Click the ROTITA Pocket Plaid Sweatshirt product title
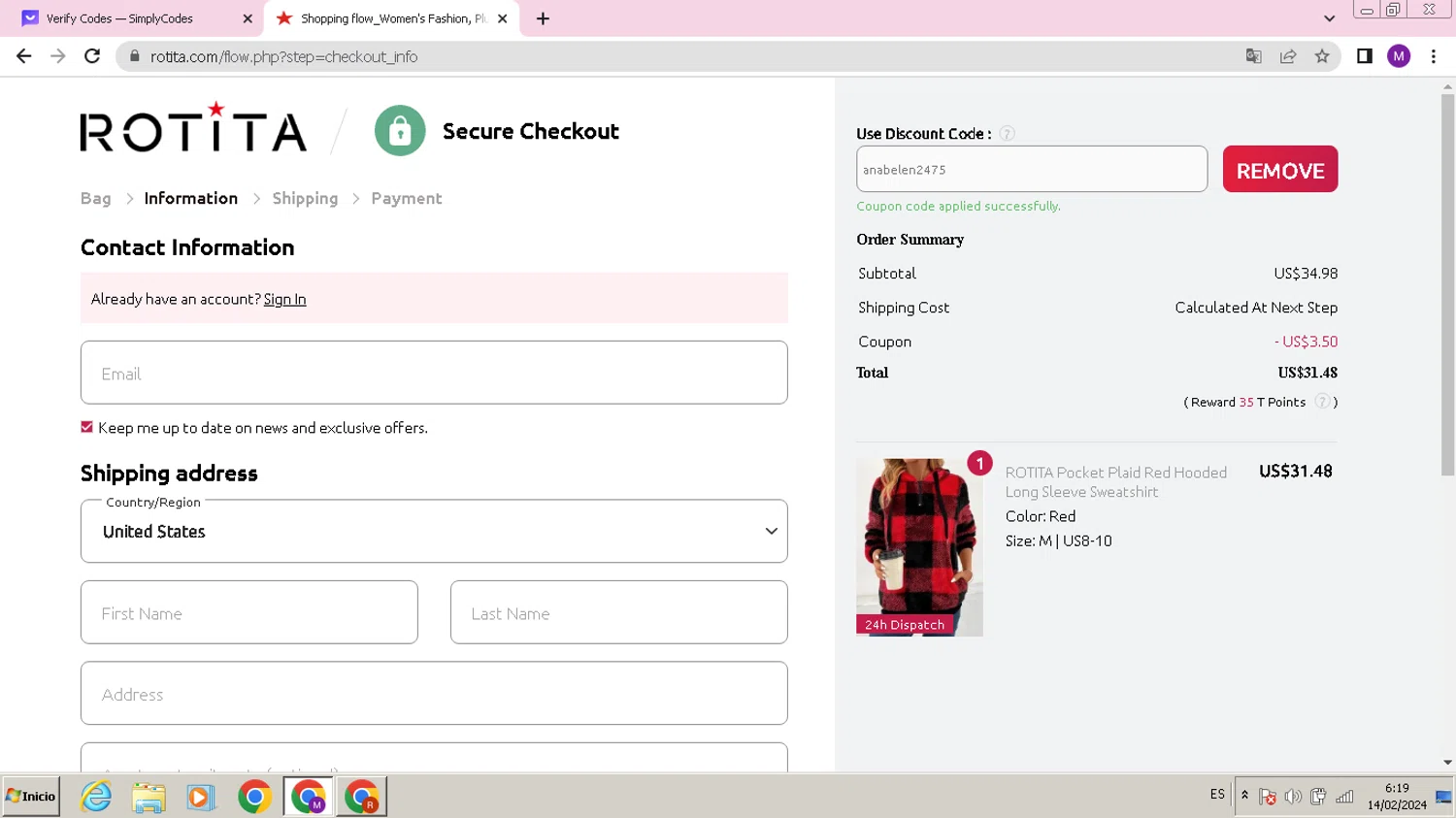The width and height of the screenshot is (1456, 818). 1116,482
